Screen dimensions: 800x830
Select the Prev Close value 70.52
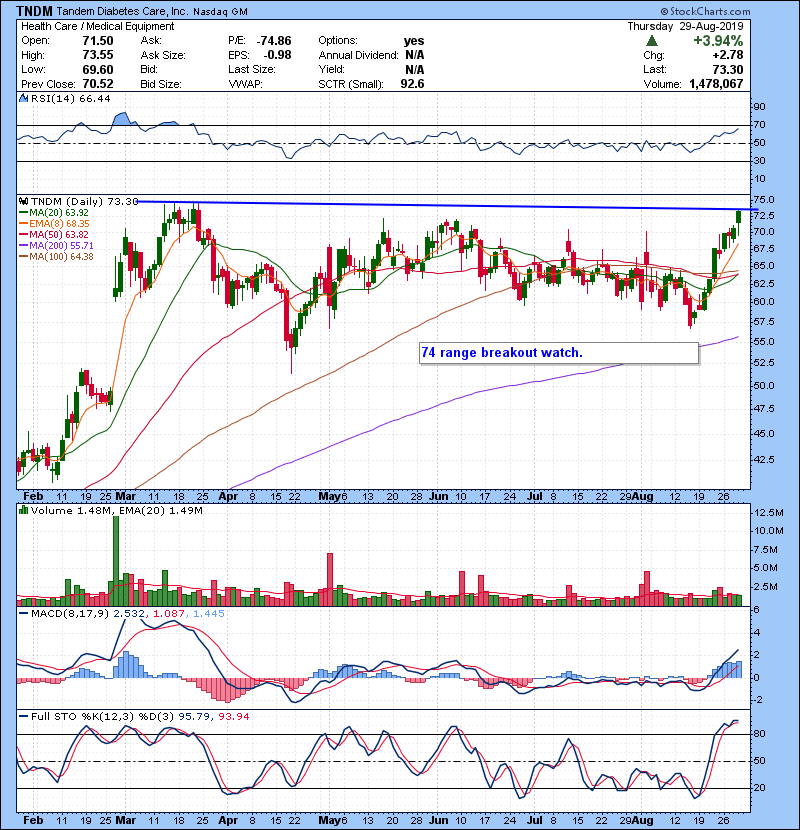pos(98,84)
